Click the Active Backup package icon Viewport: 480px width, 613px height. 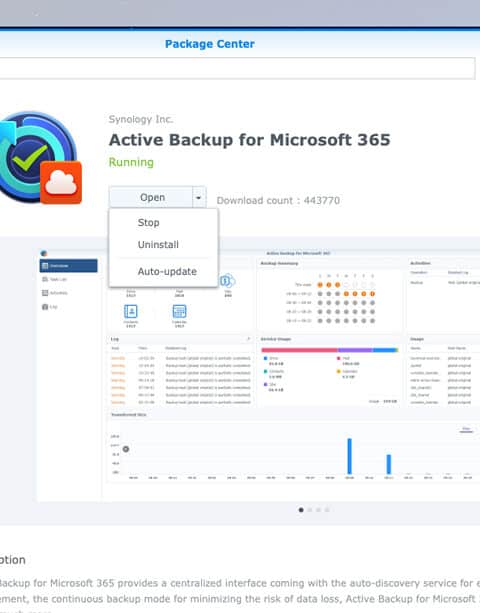pyautogui.click(x=40, y=158)
